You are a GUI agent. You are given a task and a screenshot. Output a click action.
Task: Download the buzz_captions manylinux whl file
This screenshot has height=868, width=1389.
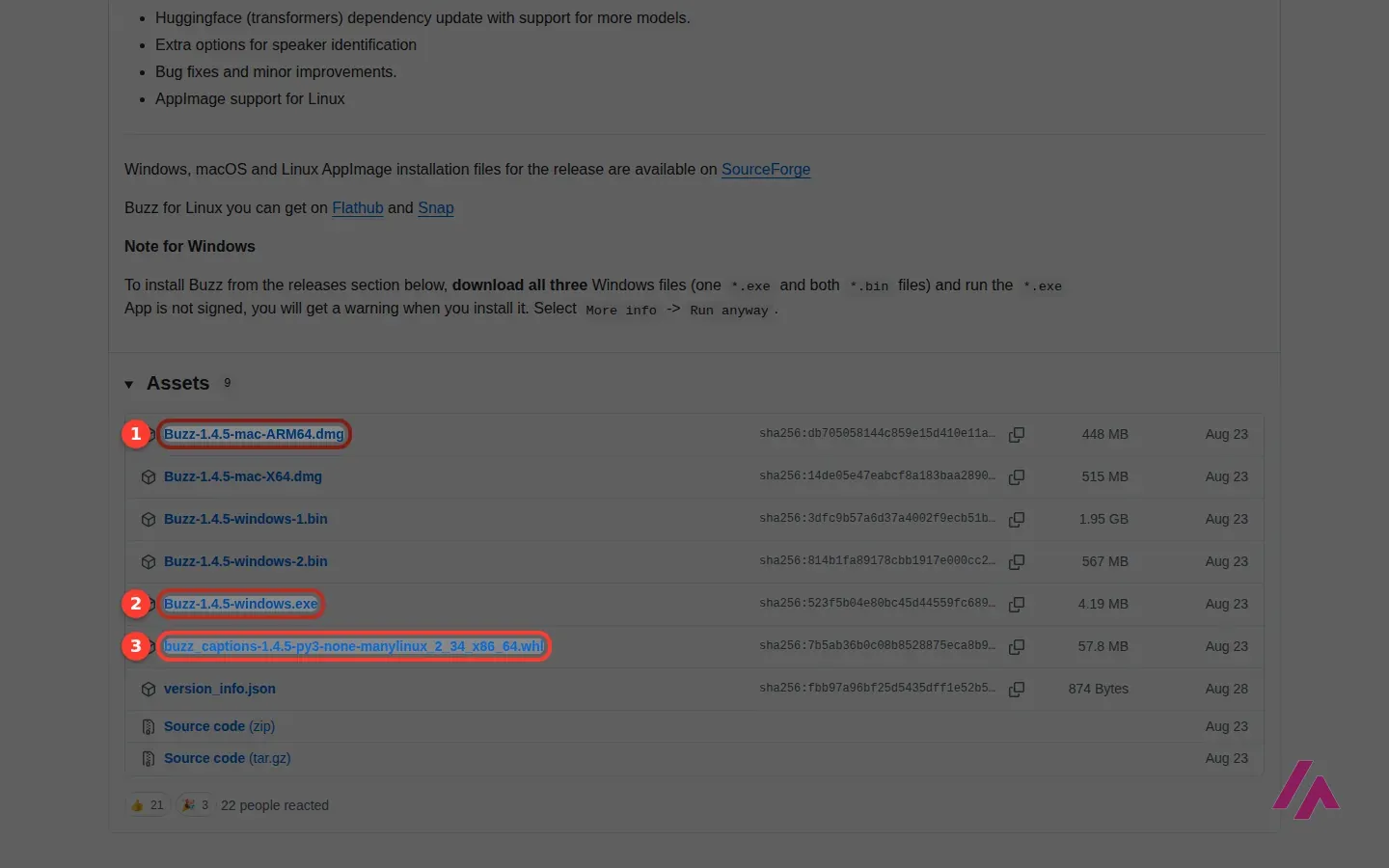click(354, 646)
